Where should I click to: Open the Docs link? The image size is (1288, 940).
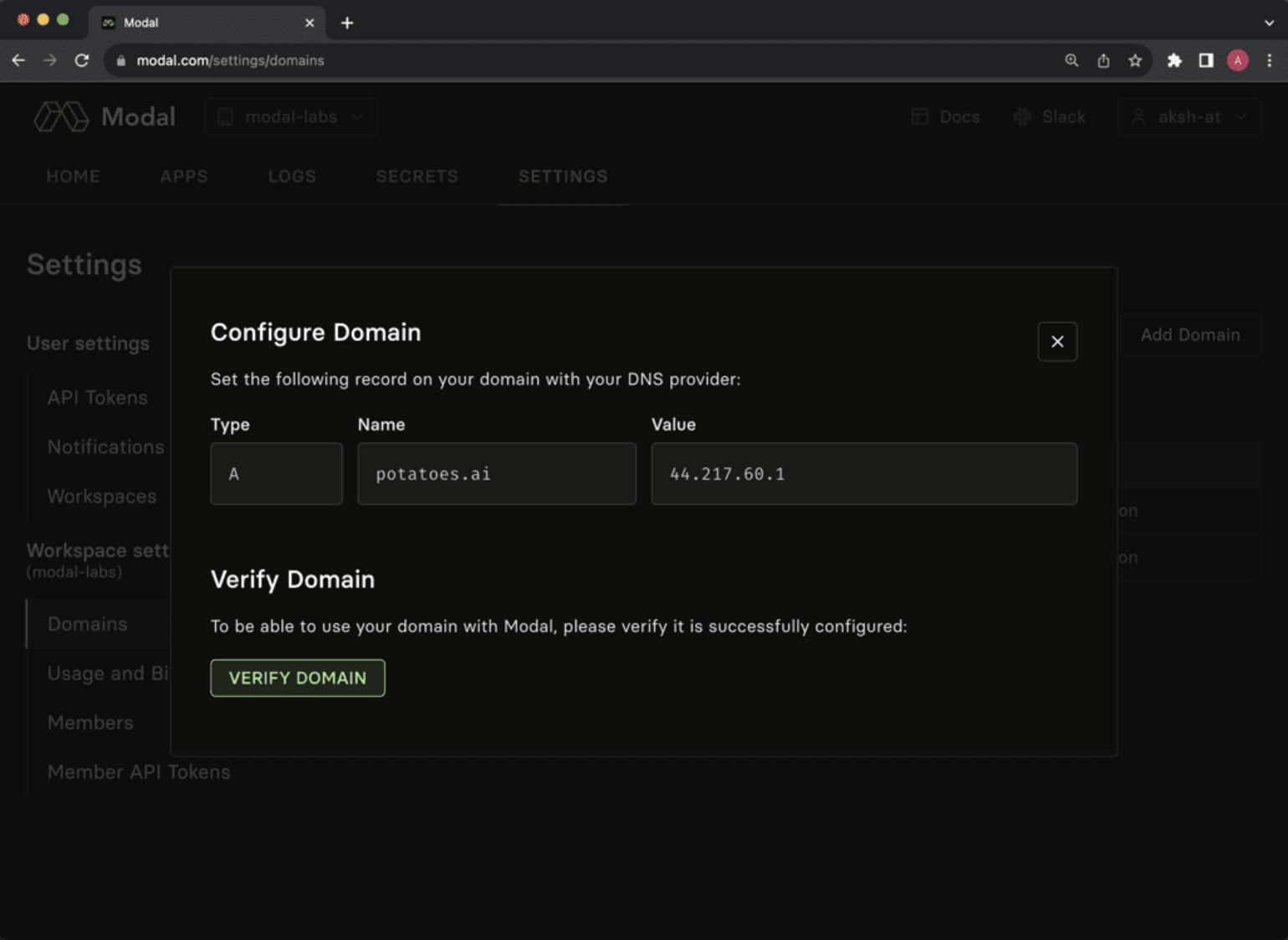[946, 117]
